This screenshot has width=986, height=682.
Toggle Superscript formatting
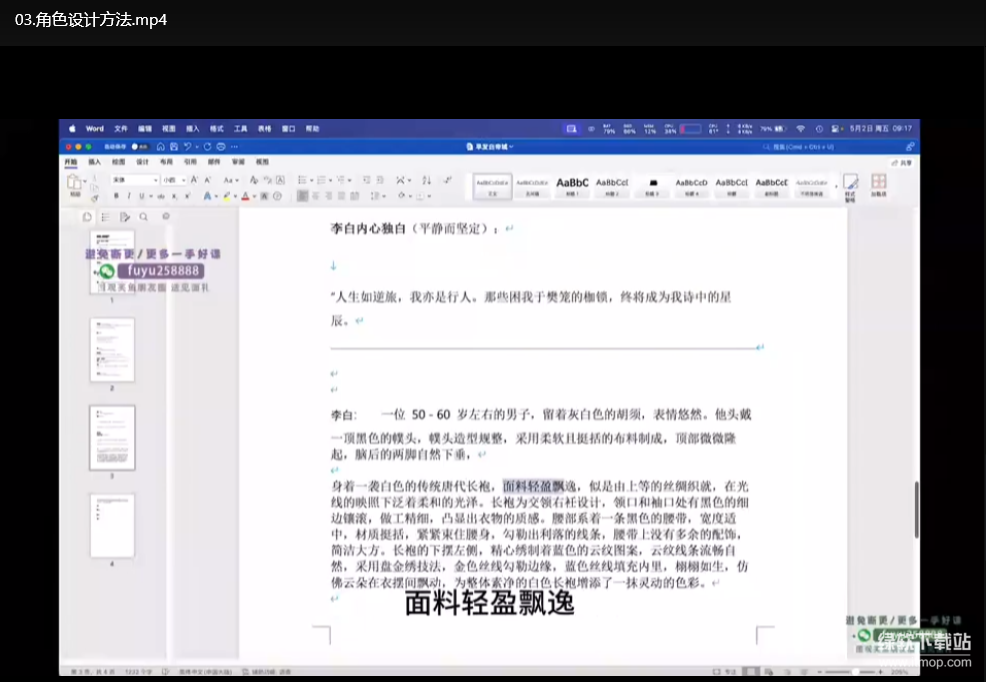(187, 196)
